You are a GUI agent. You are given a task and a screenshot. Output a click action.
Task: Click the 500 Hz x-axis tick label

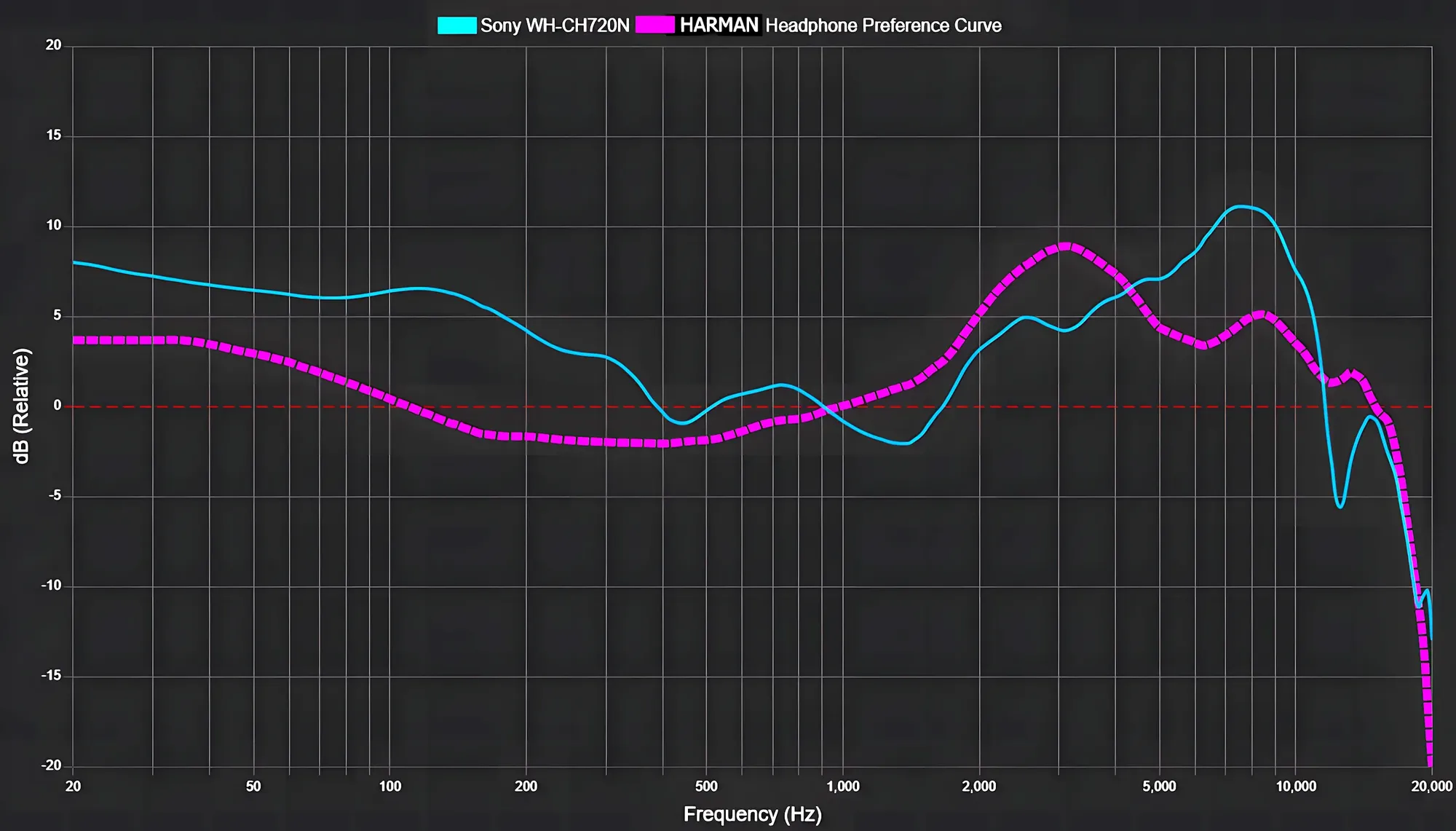705,787
